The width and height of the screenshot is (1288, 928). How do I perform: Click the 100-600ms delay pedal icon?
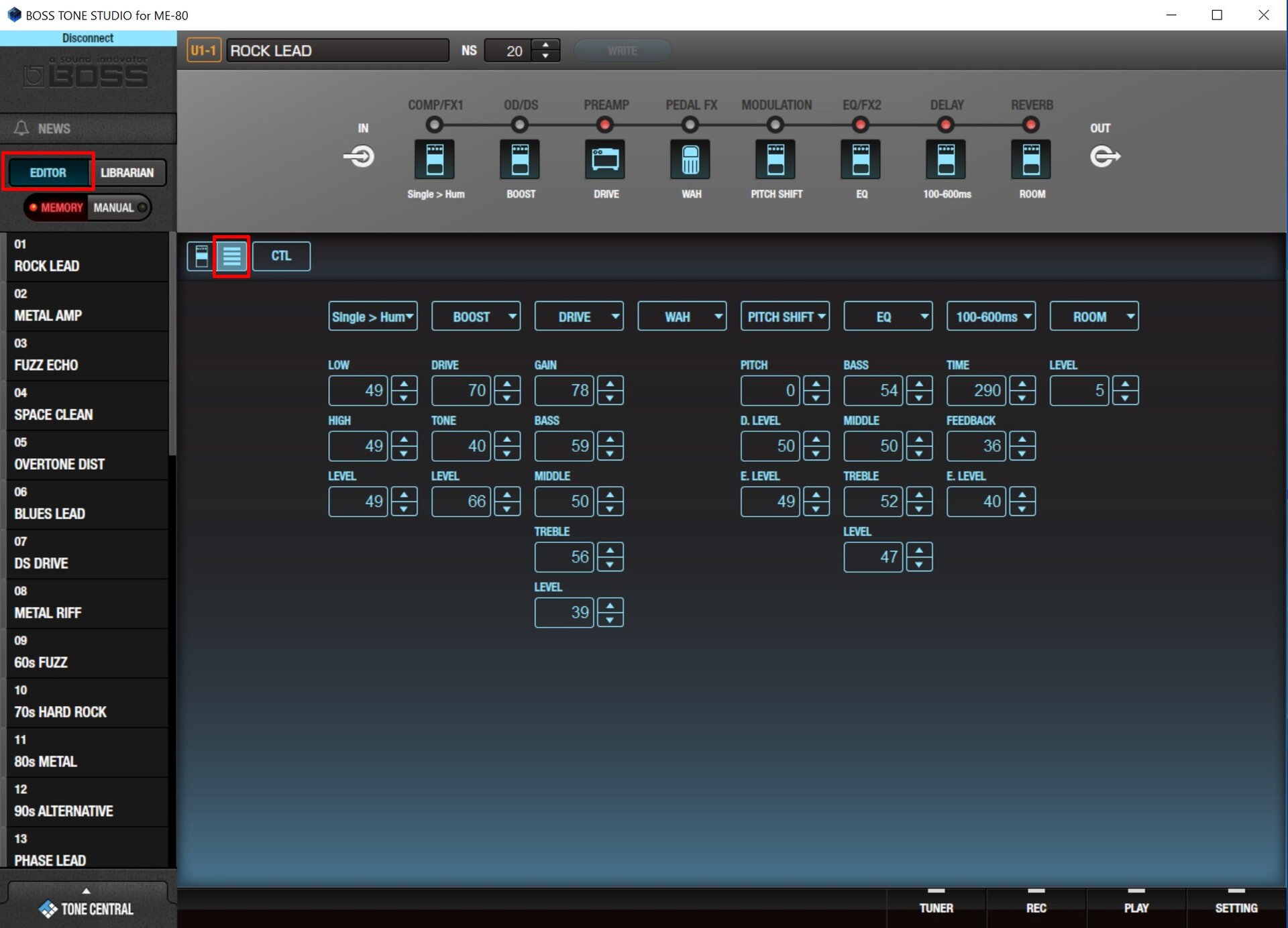pyautogui.click(x=946, y=160)
